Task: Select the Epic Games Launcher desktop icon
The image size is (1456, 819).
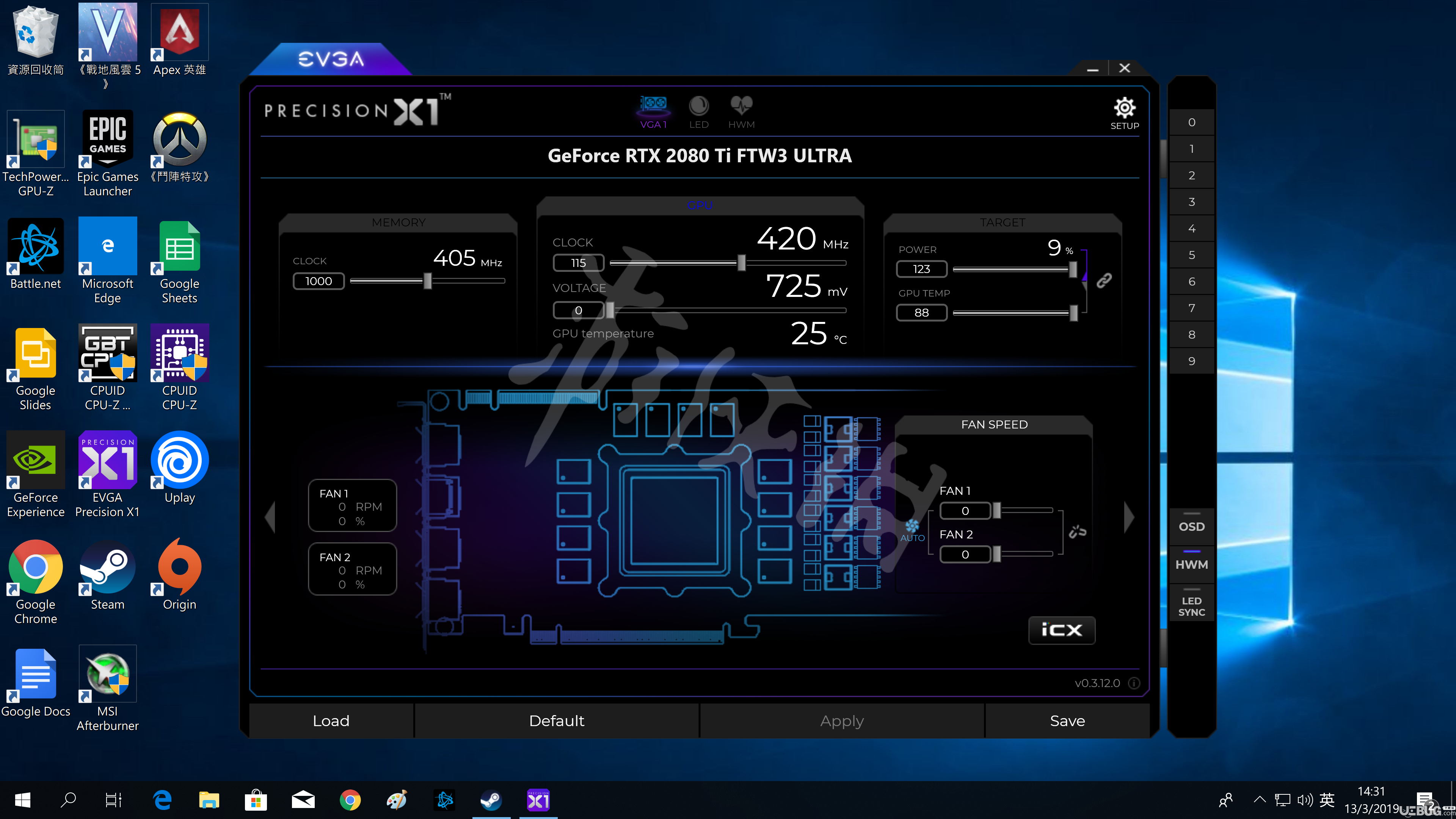Action: 107,154
